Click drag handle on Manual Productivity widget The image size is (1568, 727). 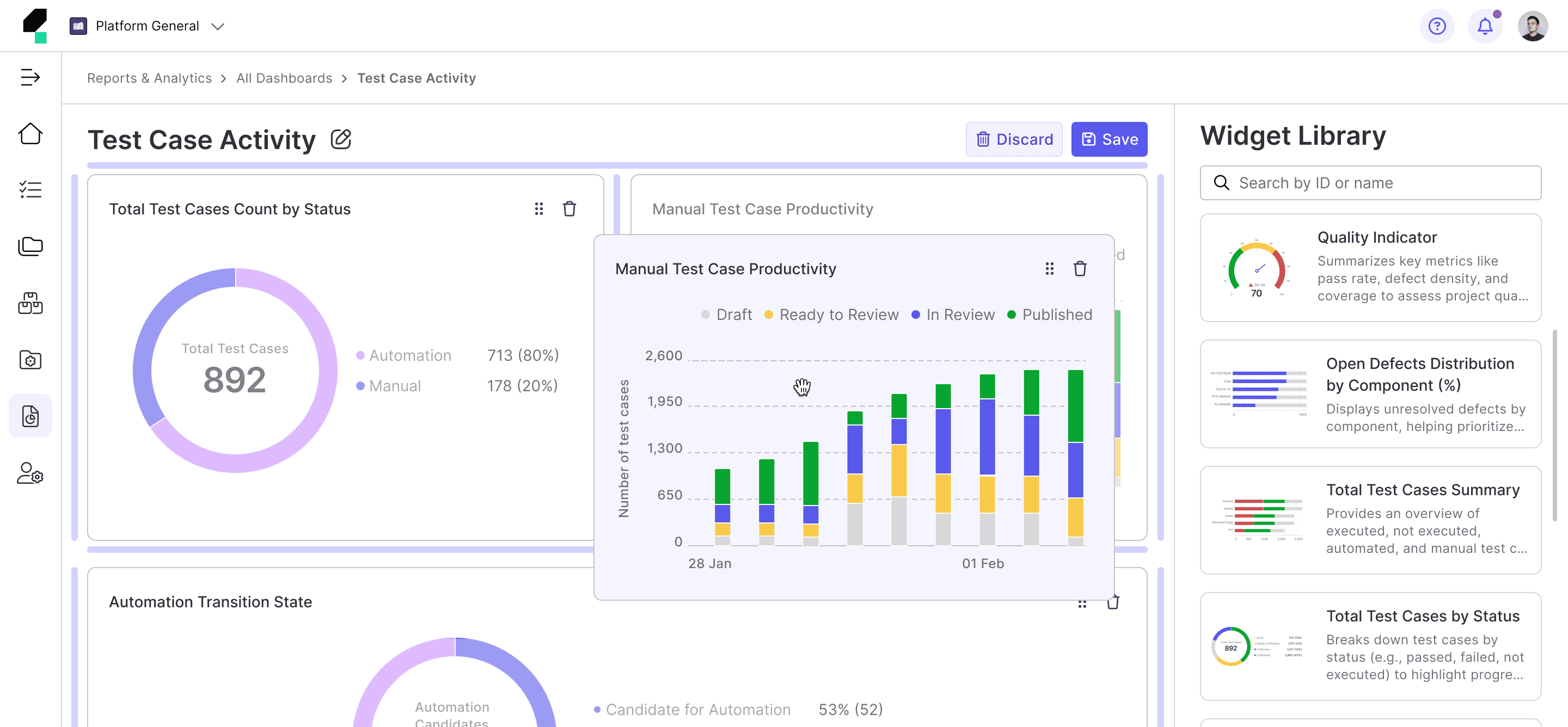1049,269
